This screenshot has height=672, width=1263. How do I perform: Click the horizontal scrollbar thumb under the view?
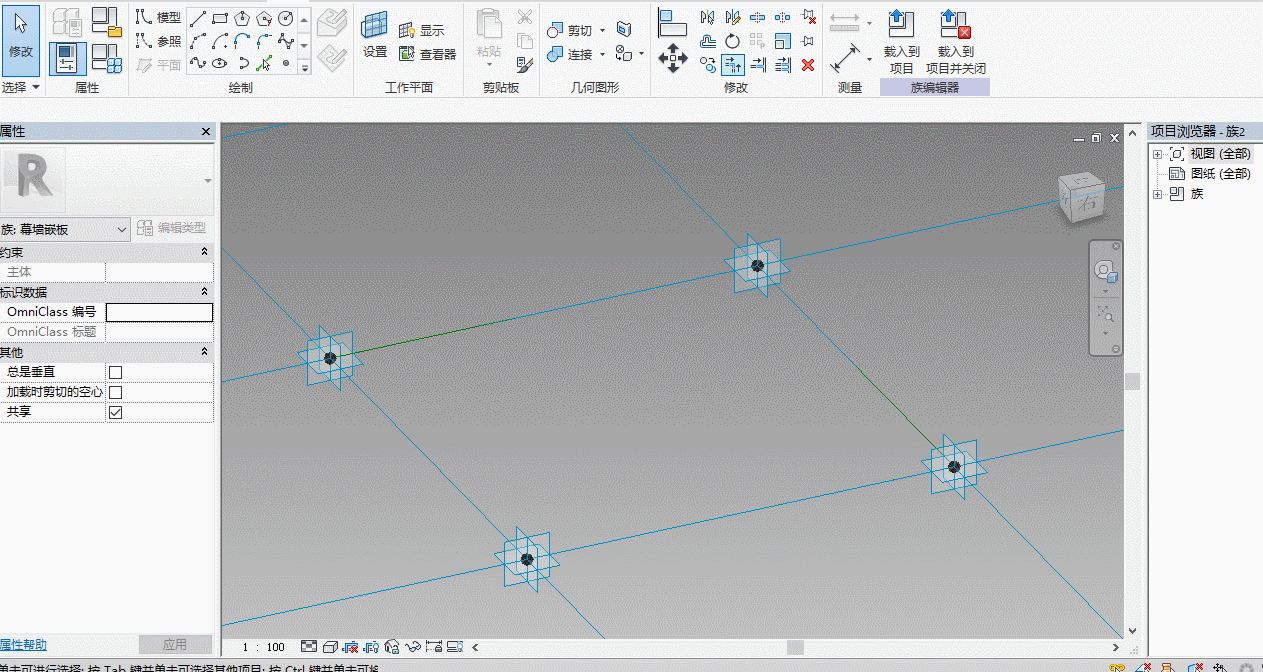click(x=795, y=647)
